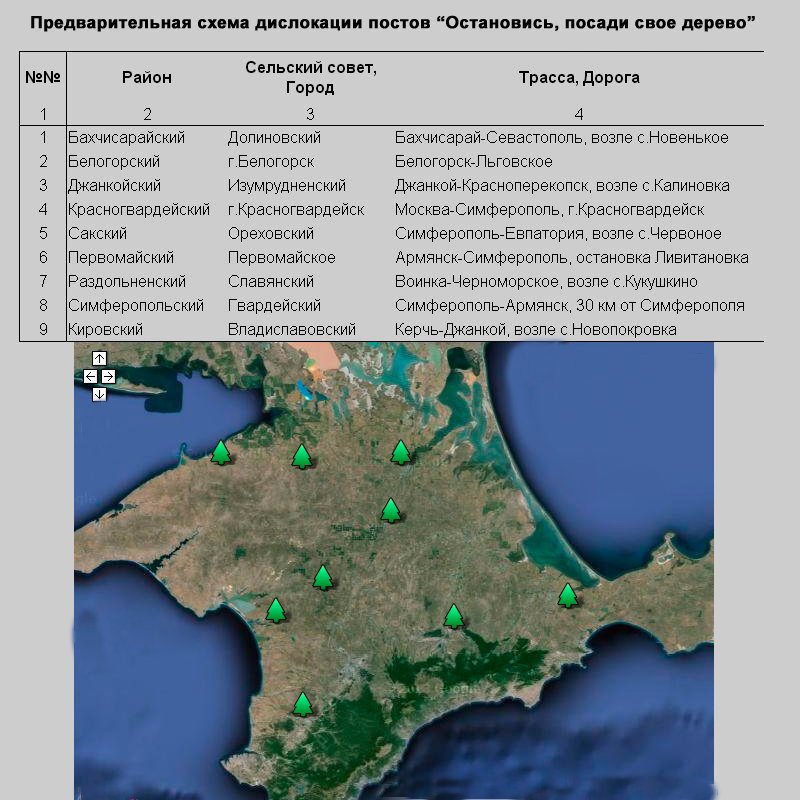Select the 'Джанкой-Красноперекопск, возле с.Калиновка' road cell
This screenshot has height=800, width=800.
tap(562, 185)
